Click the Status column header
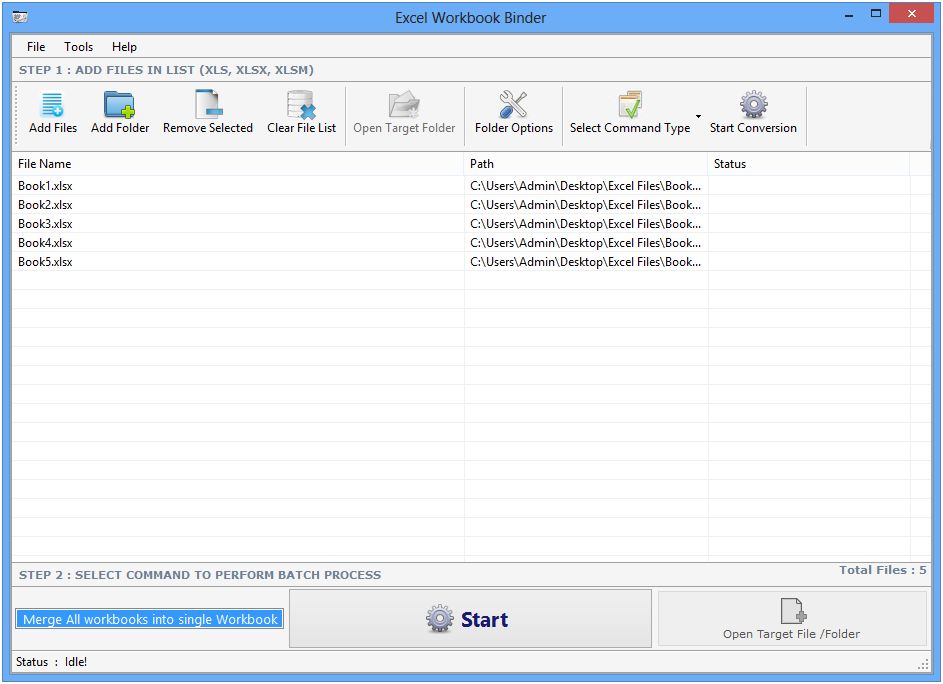This screenshot has width=943, height=684. pyautogui.click(x=809, y=164)
